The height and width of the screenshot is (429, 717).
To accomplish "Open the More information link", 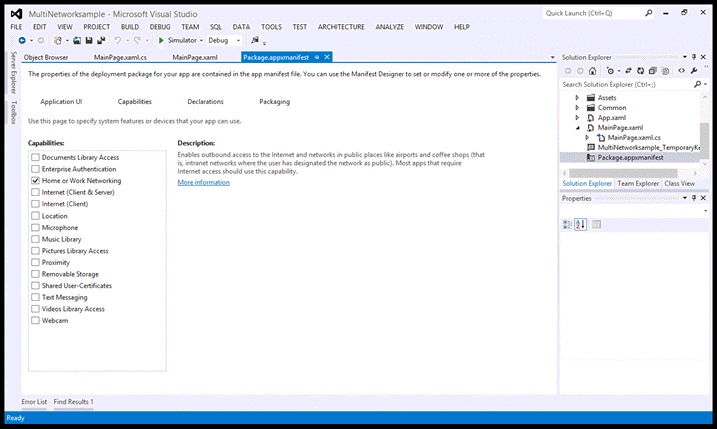I will [203, 182].
